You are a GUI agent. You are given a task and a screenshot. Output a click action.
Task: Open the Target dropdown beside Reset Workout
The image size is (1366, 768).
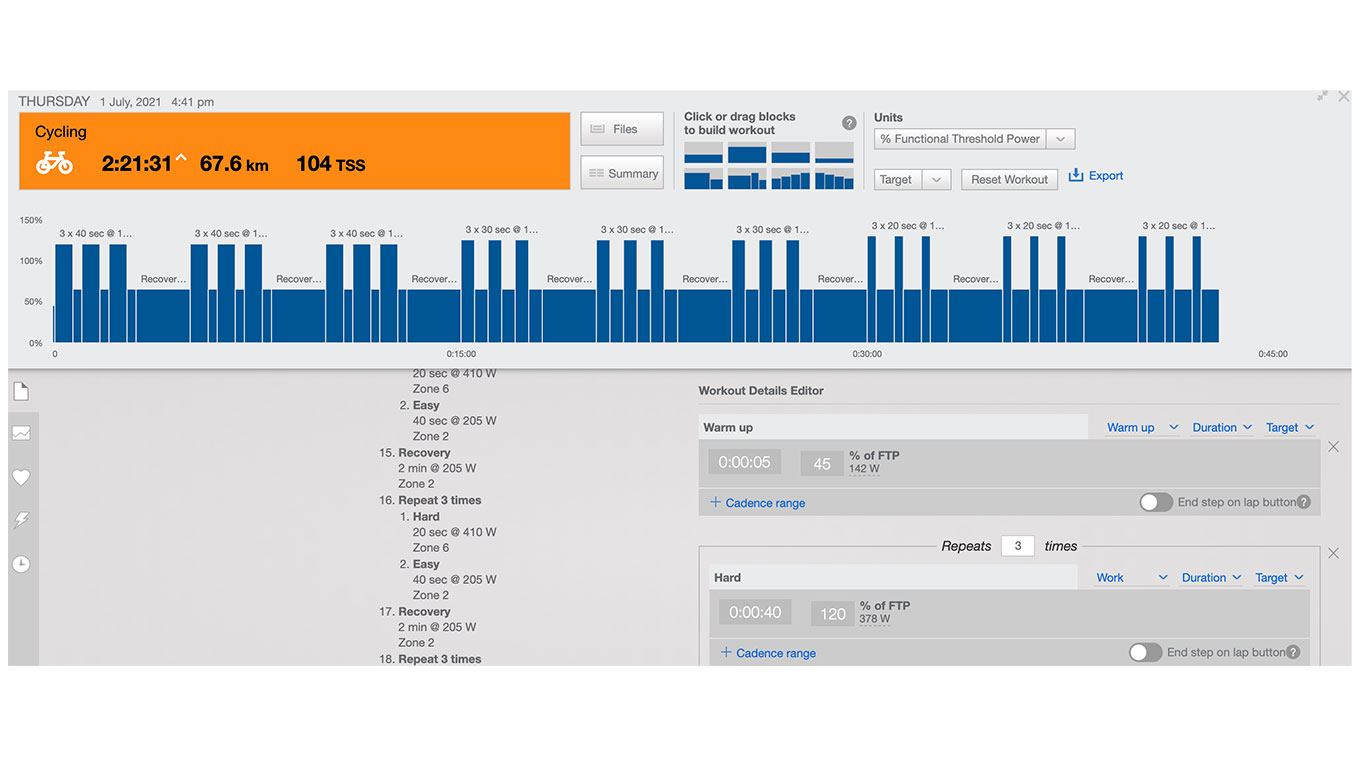click(x=911, y=179)
